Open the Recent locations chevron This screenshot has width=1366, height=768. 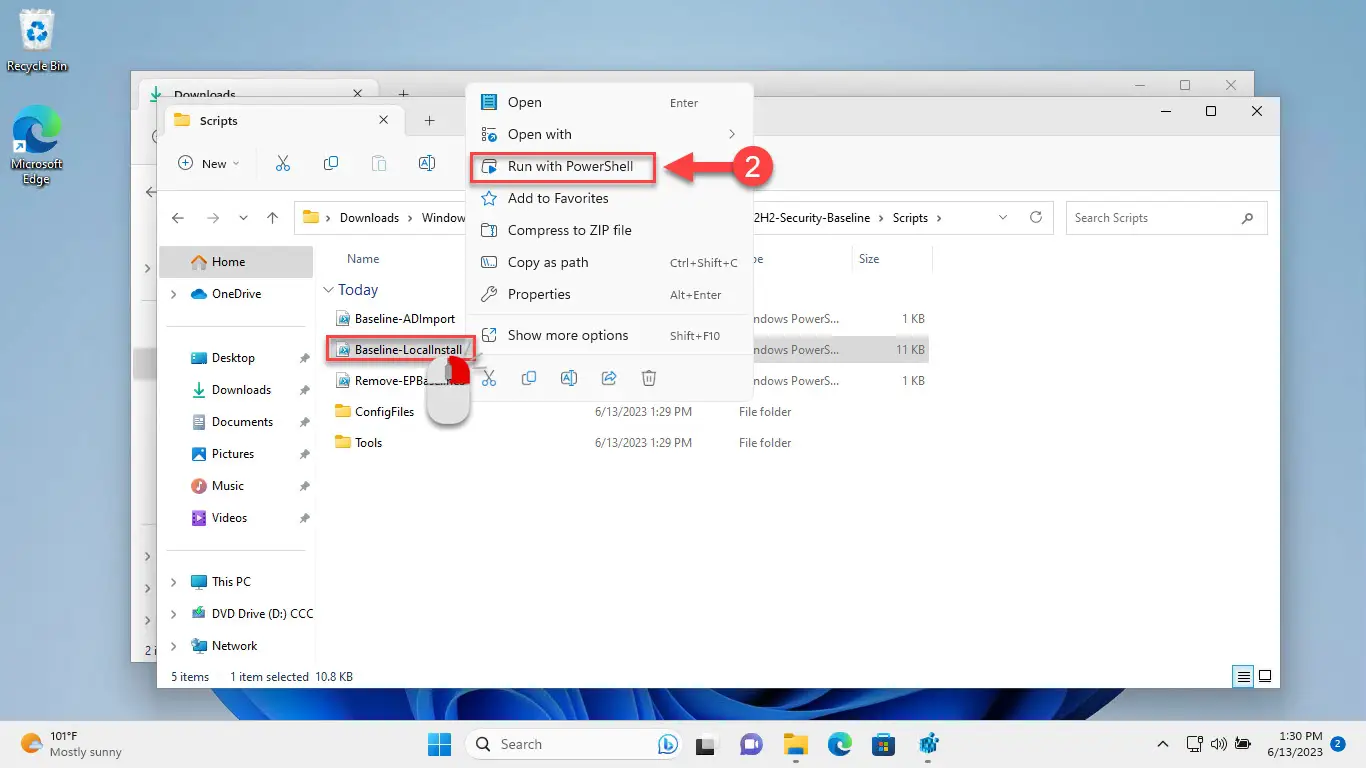click(243, 218)
